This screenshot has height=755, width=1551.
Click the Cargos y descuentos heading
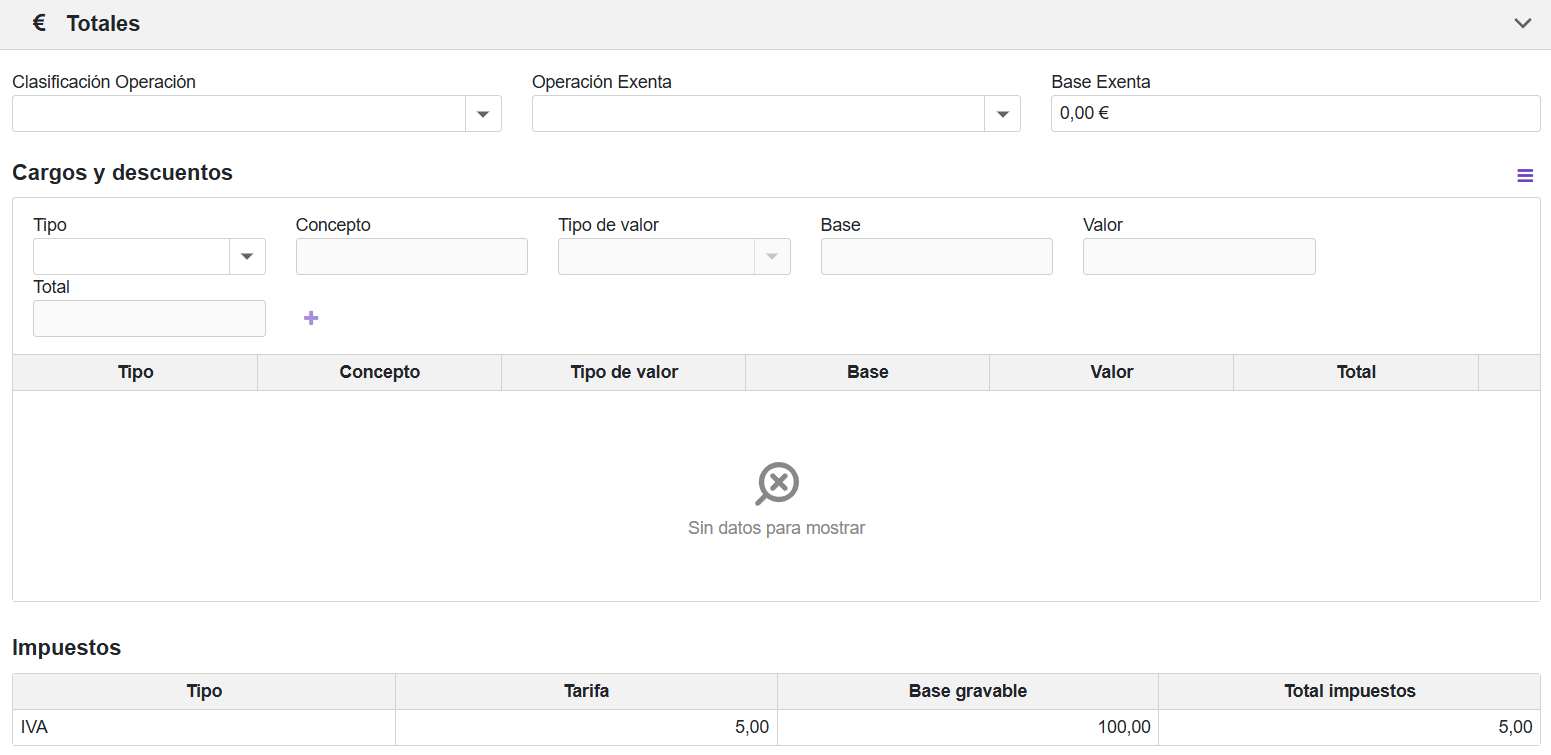point(122,172)
